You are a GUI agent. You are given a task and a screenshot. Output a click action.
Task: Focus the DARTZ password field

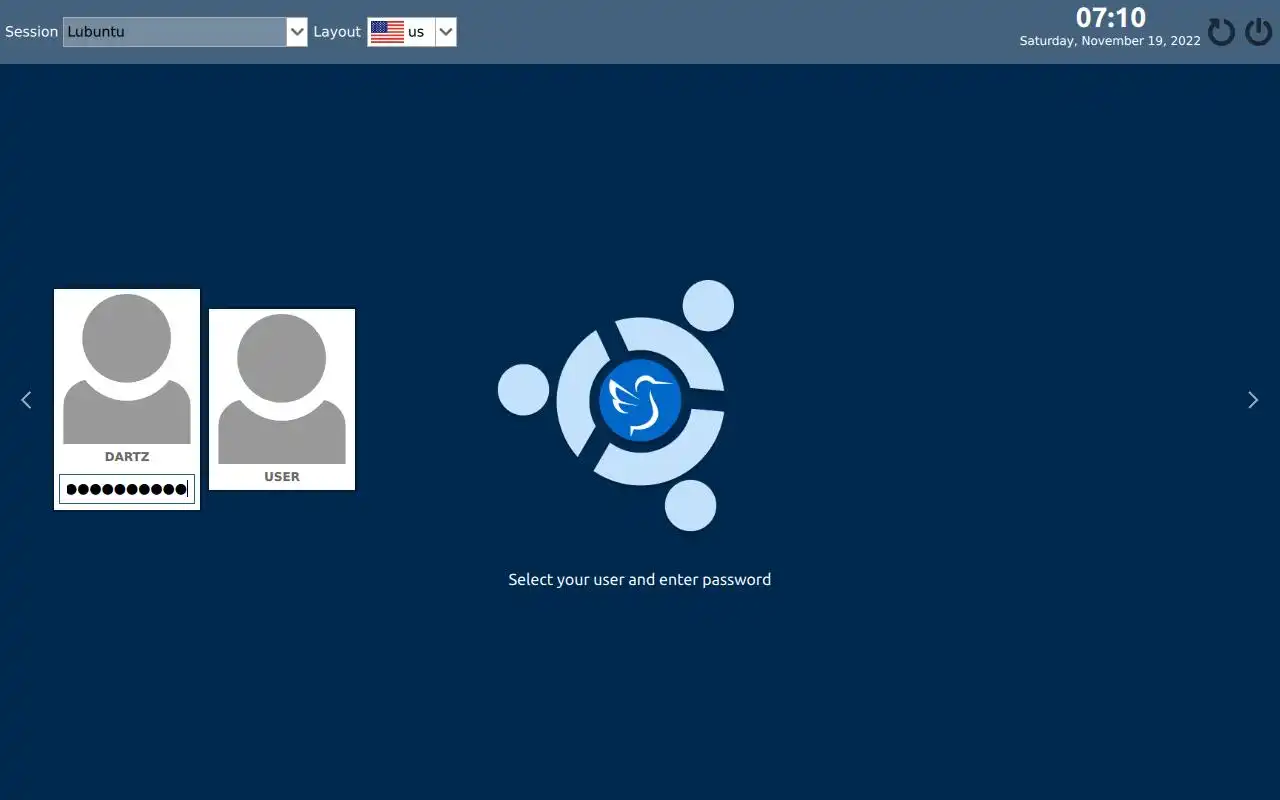127,489
